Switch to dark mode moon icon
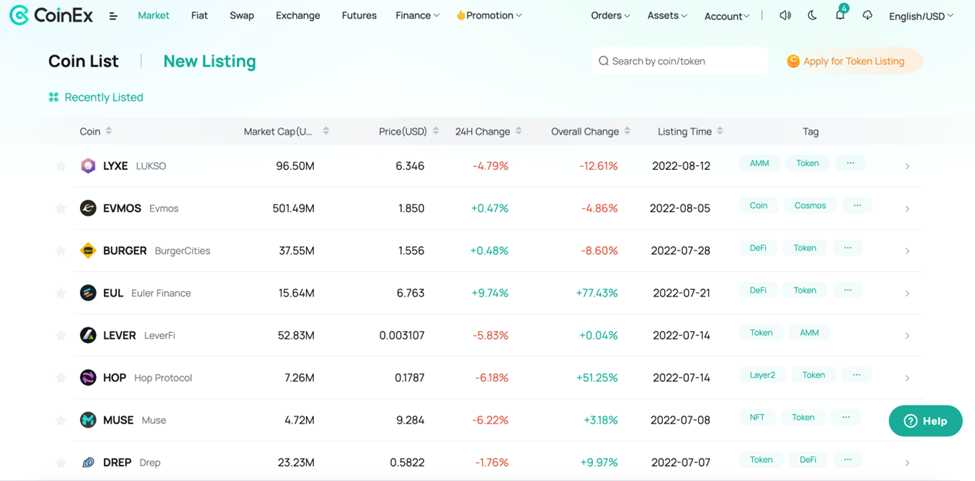The image size is (975, 481). pyautogui.click(x=812, y=16)
